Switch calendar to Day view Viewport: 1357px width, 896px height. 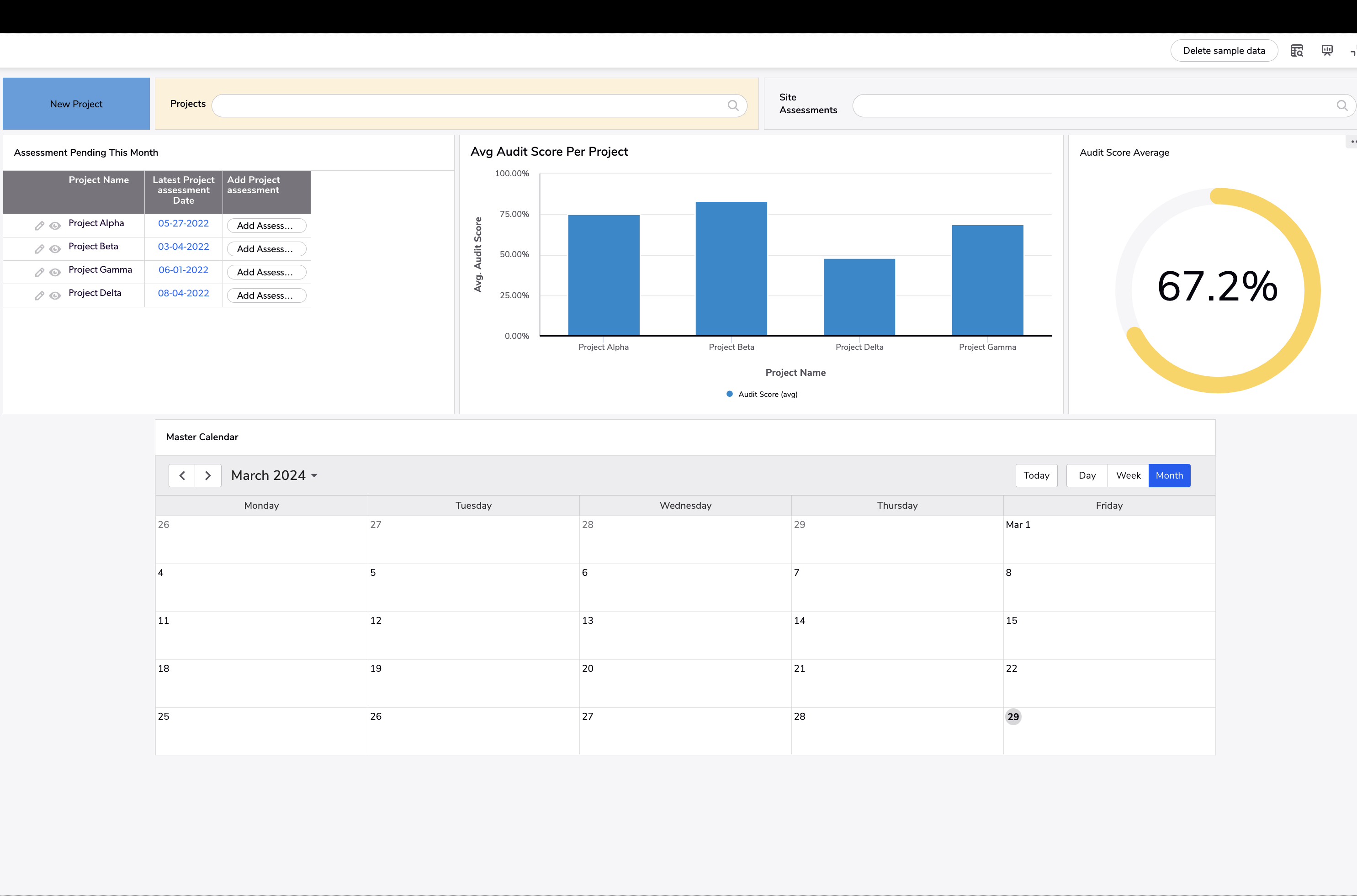(x=1086, y=475)
